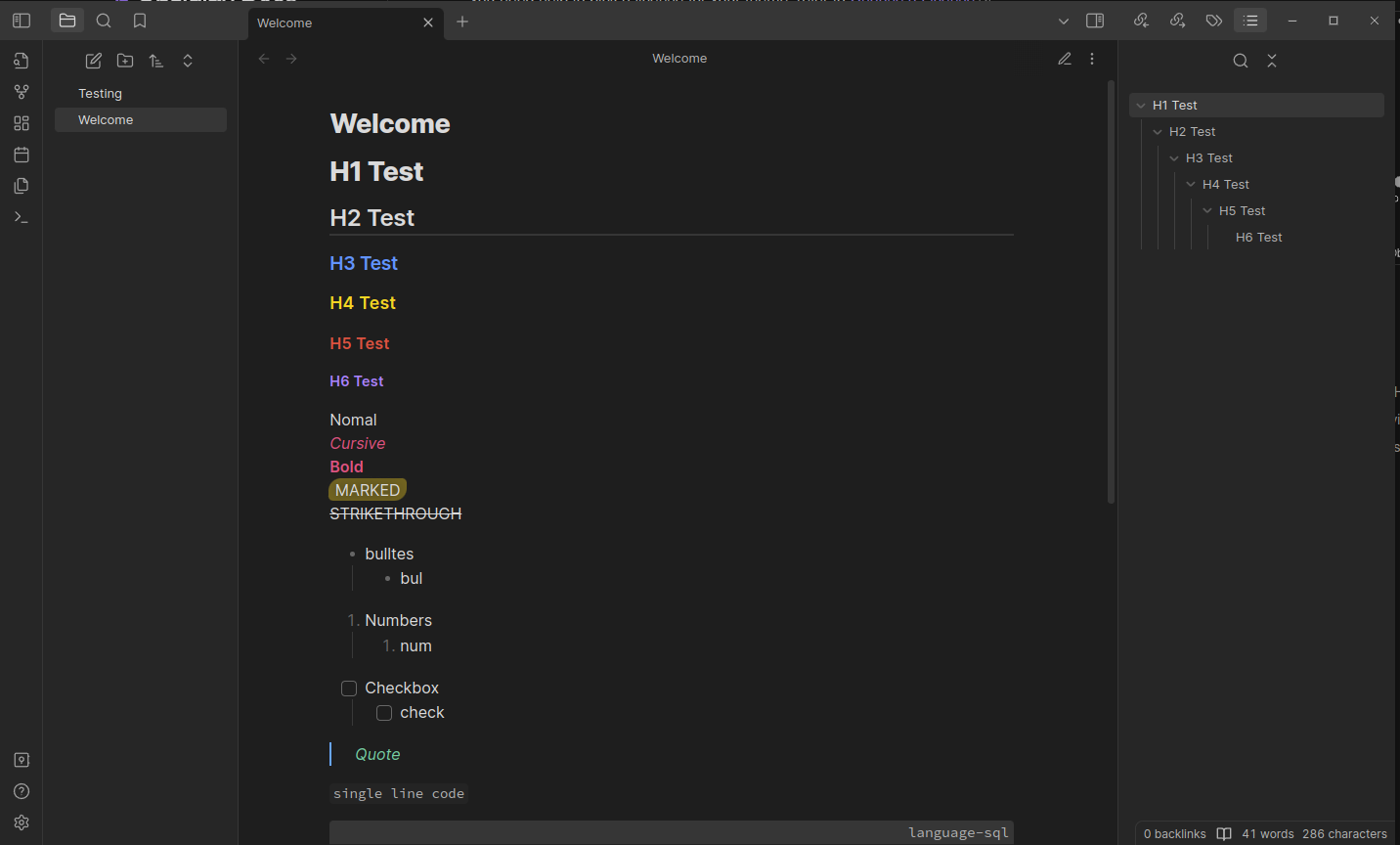Toggle the left sidebar panel
The height and width of the screenshot is (845, 1400).
[x=22, y=21]
